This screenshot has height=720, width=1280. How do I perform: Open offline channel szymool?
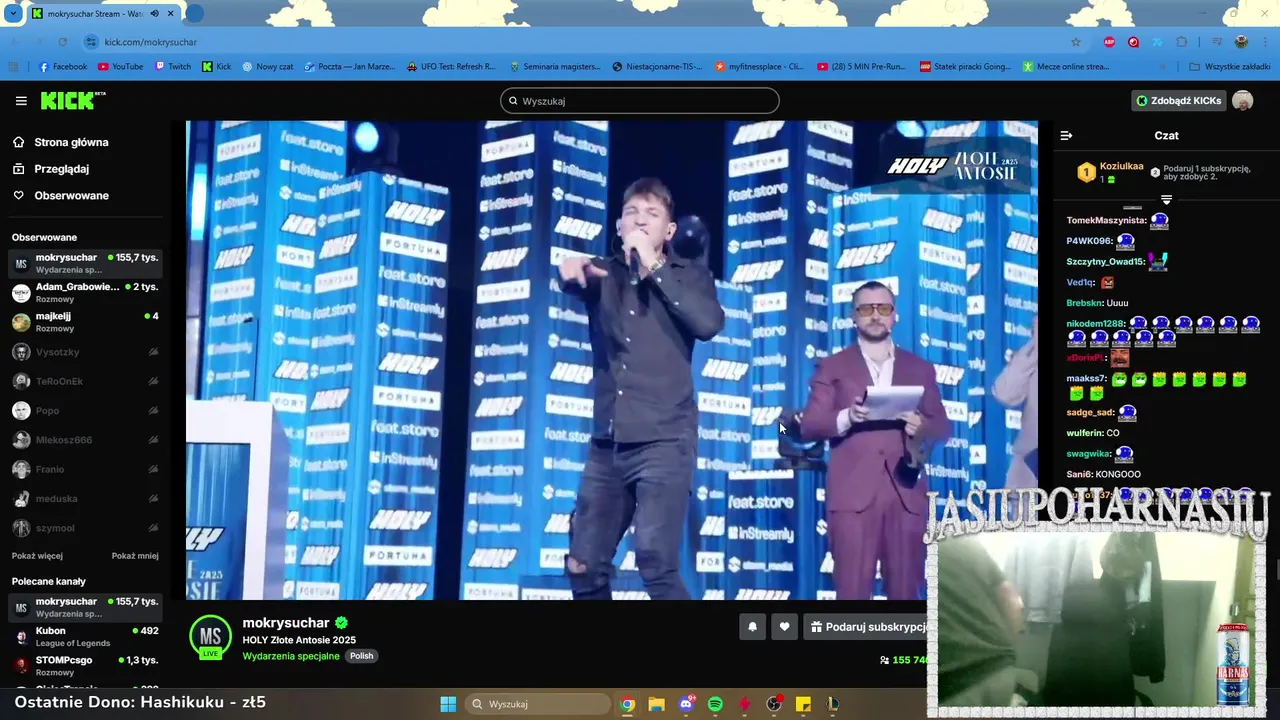tap(85, 528)
